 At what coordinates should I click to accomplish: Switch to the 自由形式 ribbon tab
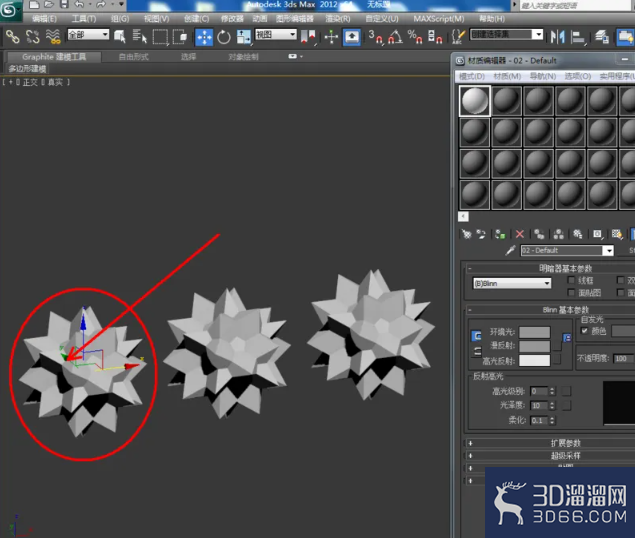pos(134,57)
